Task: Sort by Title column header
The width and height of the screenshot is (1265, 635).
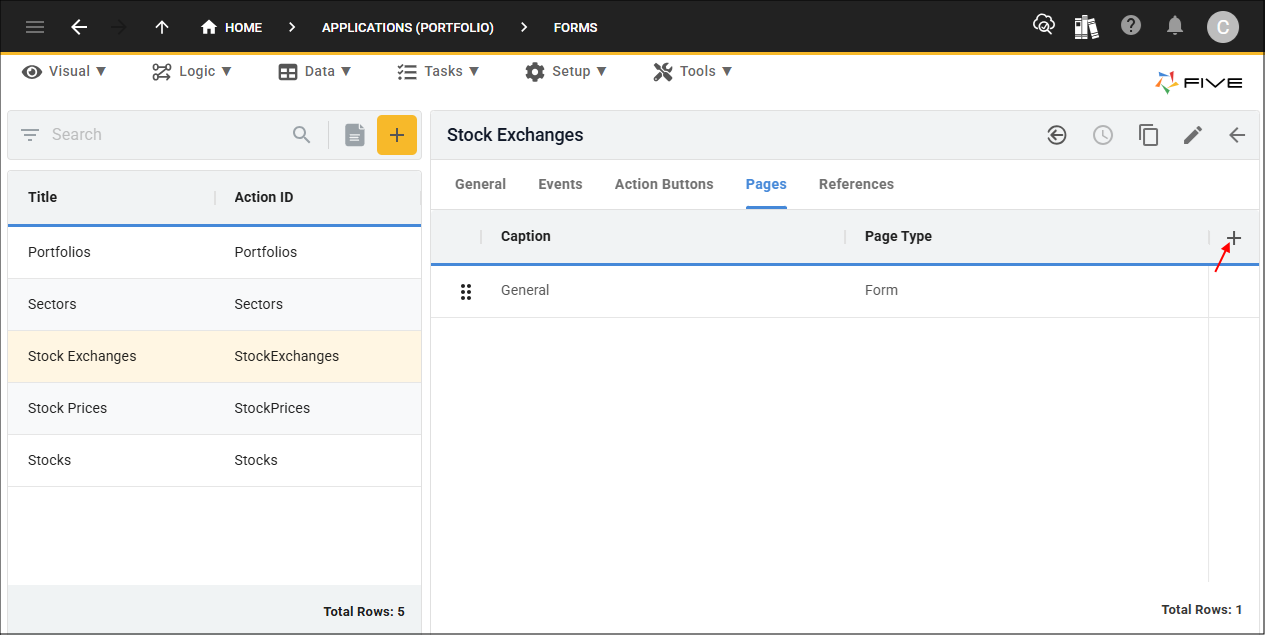Action: (x=43, y=197)
